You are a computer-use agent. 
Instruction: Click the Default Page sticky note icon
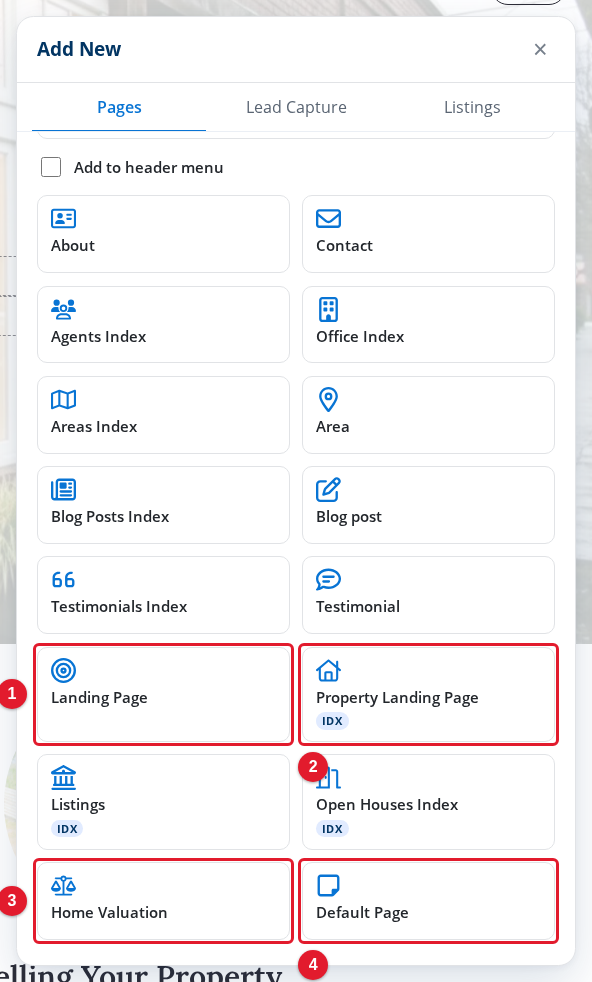coord(328,886)
